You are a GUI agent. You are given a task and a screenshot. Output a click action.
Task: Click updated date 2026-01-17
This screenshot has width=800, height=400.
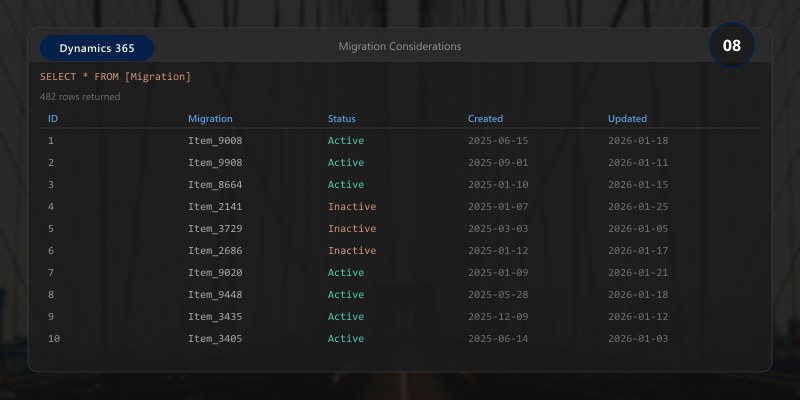638,251
